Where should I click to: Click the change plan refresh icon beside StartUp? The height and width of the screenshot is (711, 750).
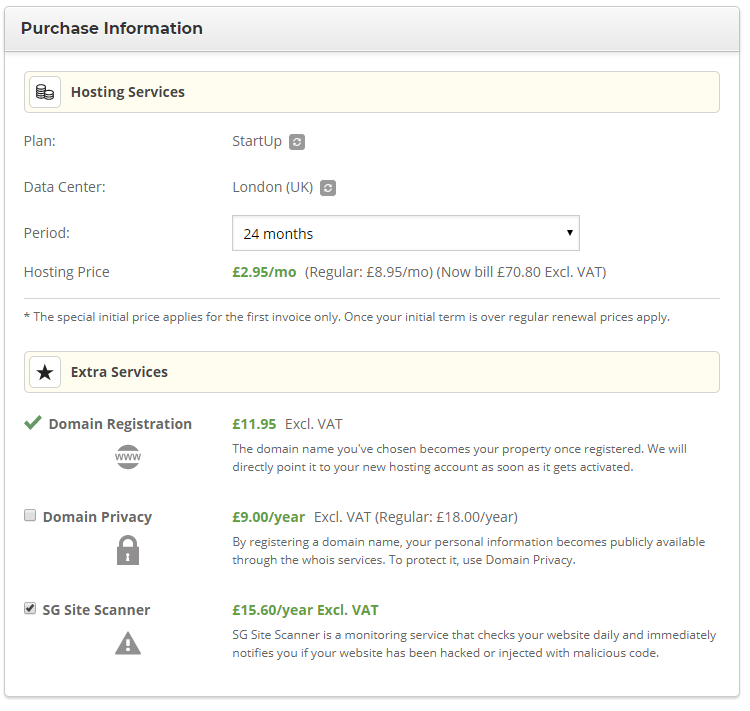point(297,142)
